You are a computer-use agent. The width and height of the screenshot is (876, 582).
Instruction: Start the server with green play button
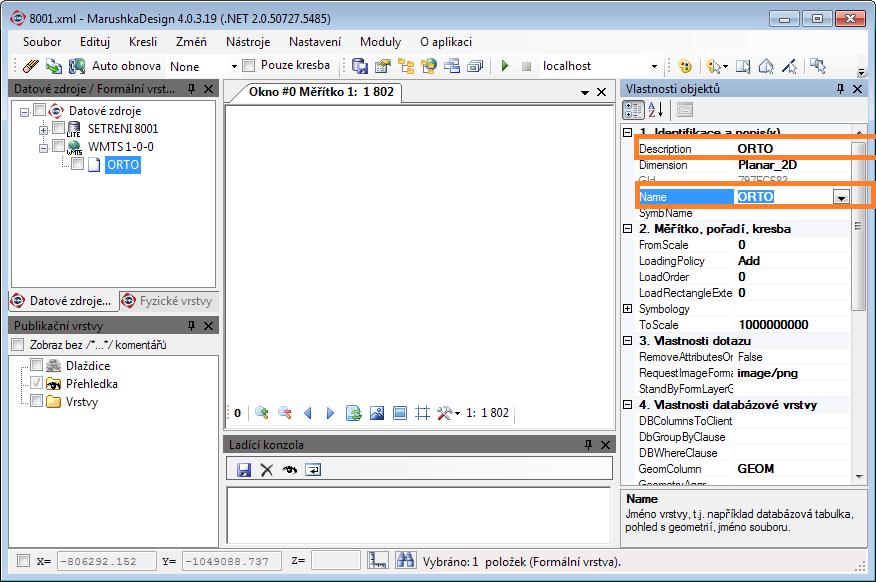(x=505, y=66)
